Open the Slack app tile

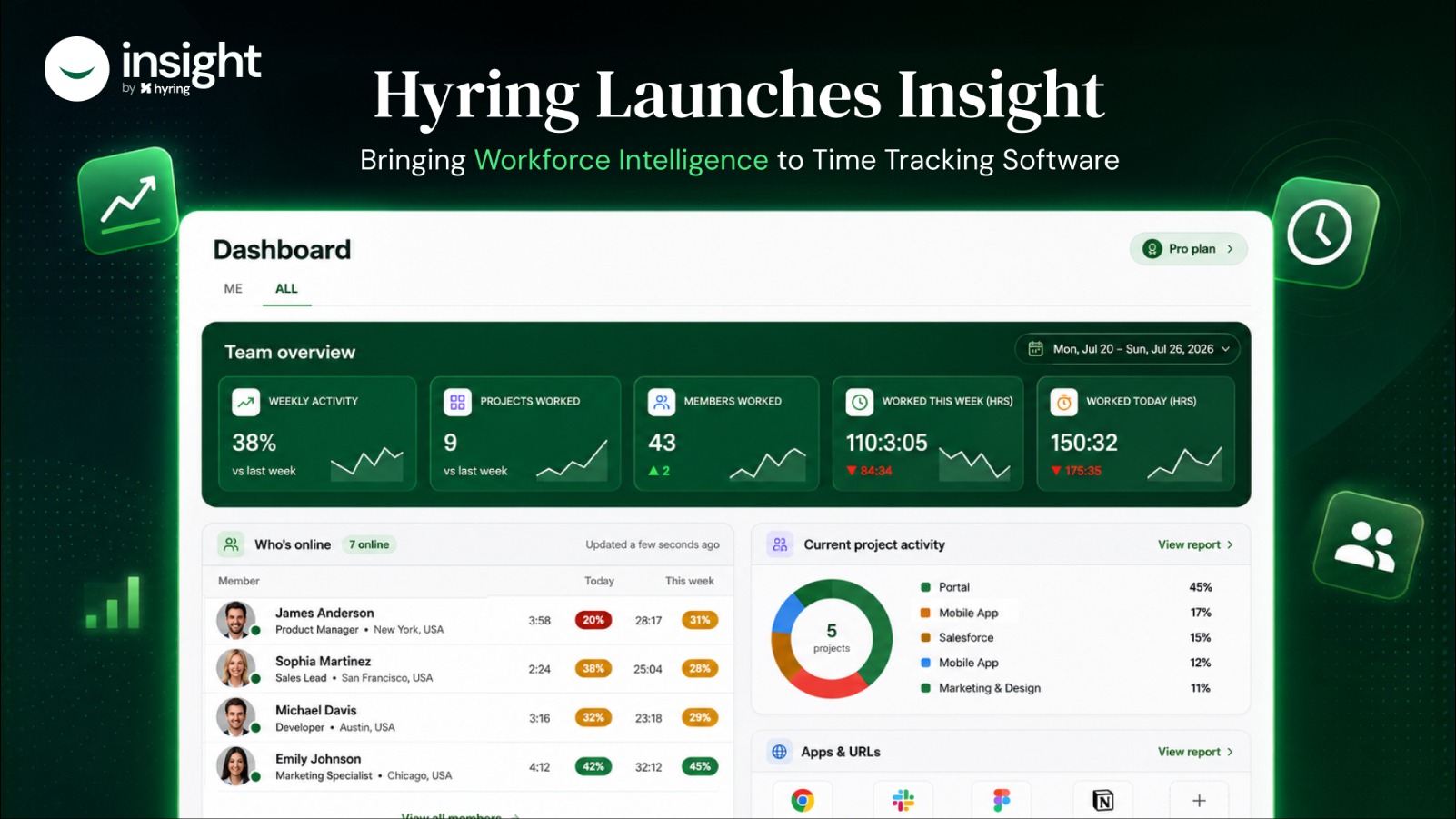pos(903,800)
